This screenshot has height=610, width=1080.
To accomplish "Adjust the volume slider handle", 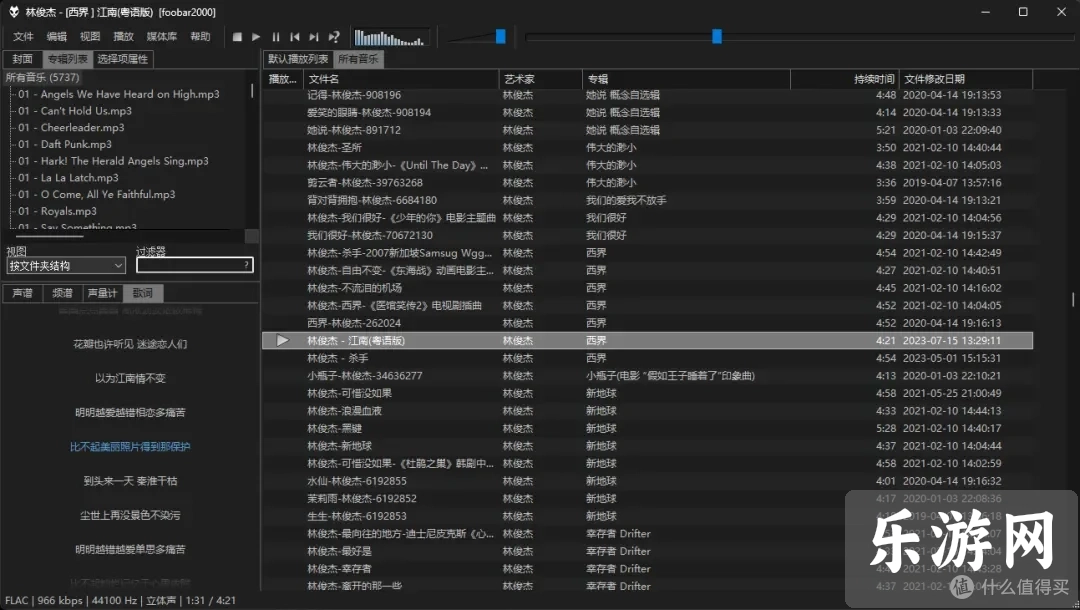I will click(501, 36).
